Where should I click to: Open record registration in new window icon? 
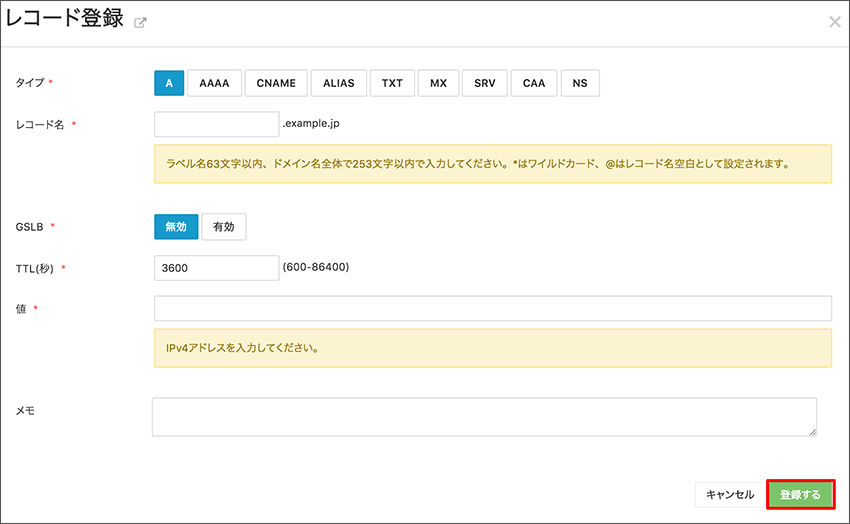pyautogui.click(x=140, y=23)
